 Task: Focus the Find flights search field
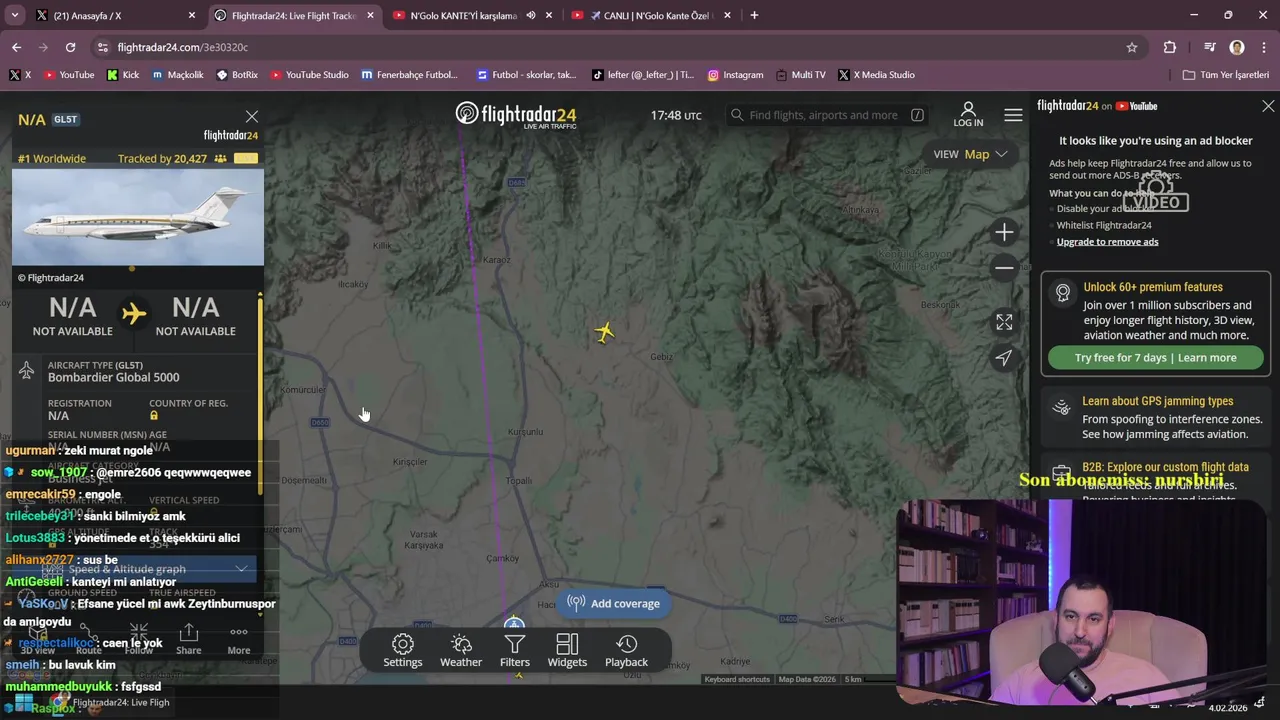pyautogui.click(x=826, y=115)
